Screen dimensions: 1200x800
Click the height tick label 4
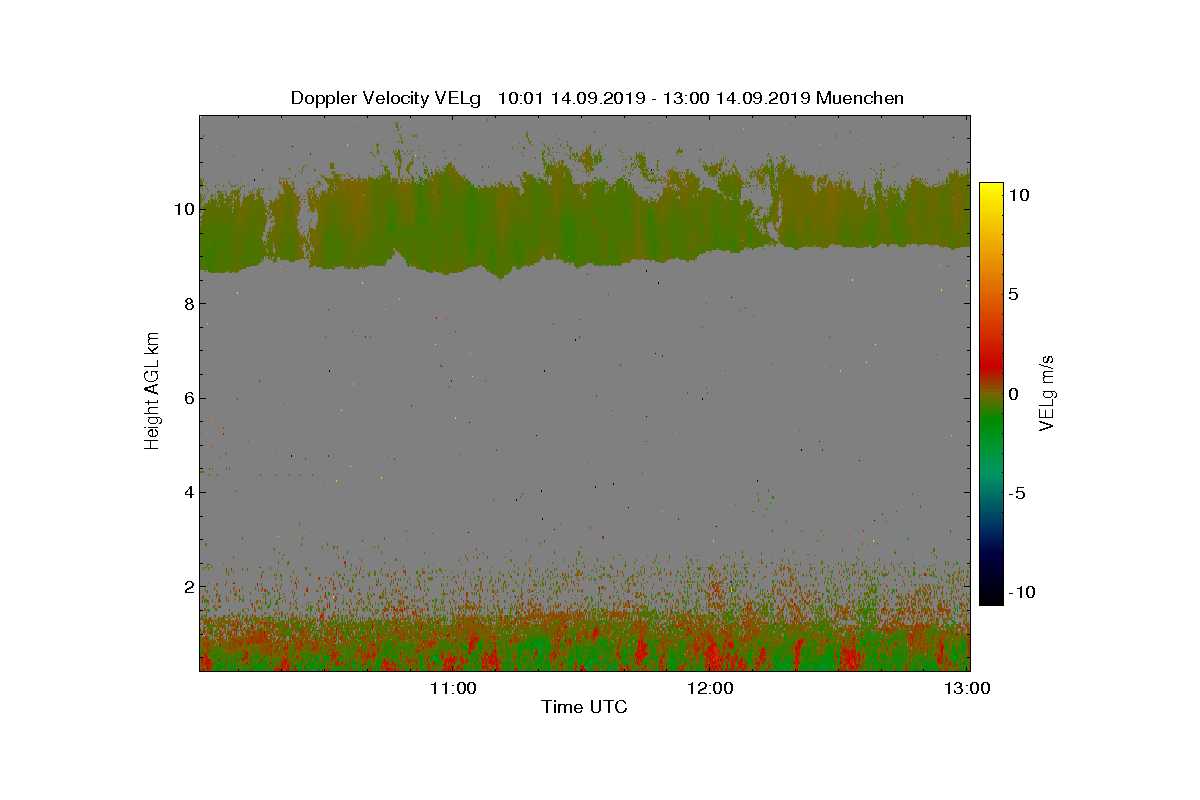point(187,492)
